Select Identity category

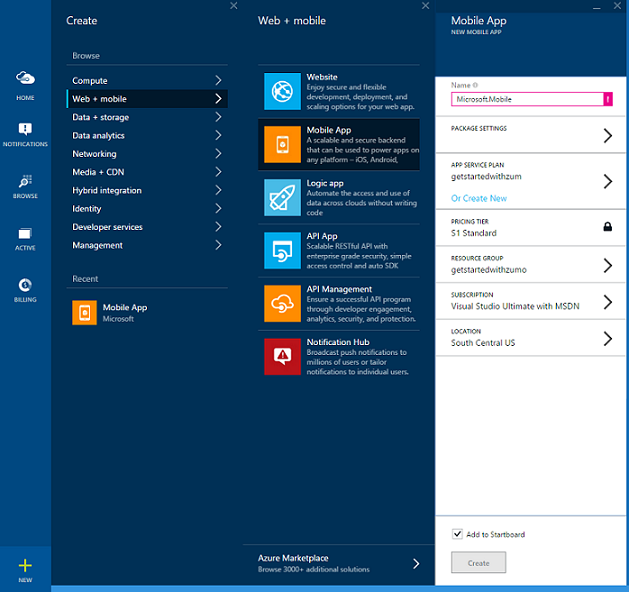(147, 209)
